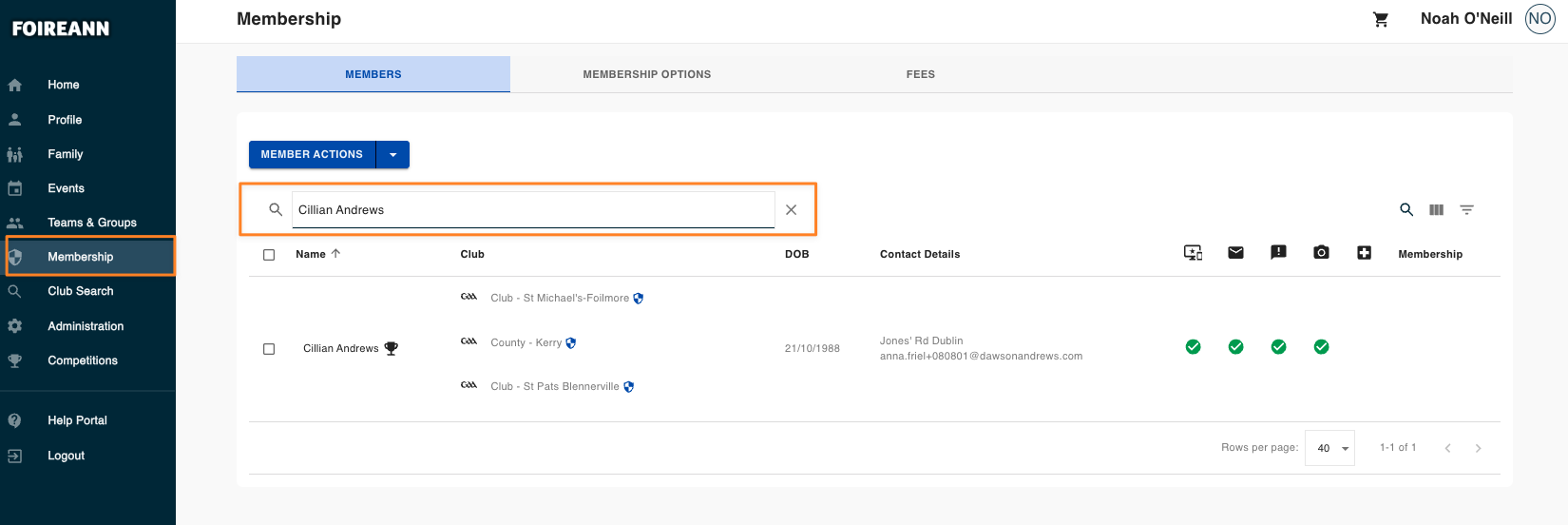This screenshot has width=1568, height=525.
Task: Click the Family icon in sidebar
Action: click(x=15, y=154)
